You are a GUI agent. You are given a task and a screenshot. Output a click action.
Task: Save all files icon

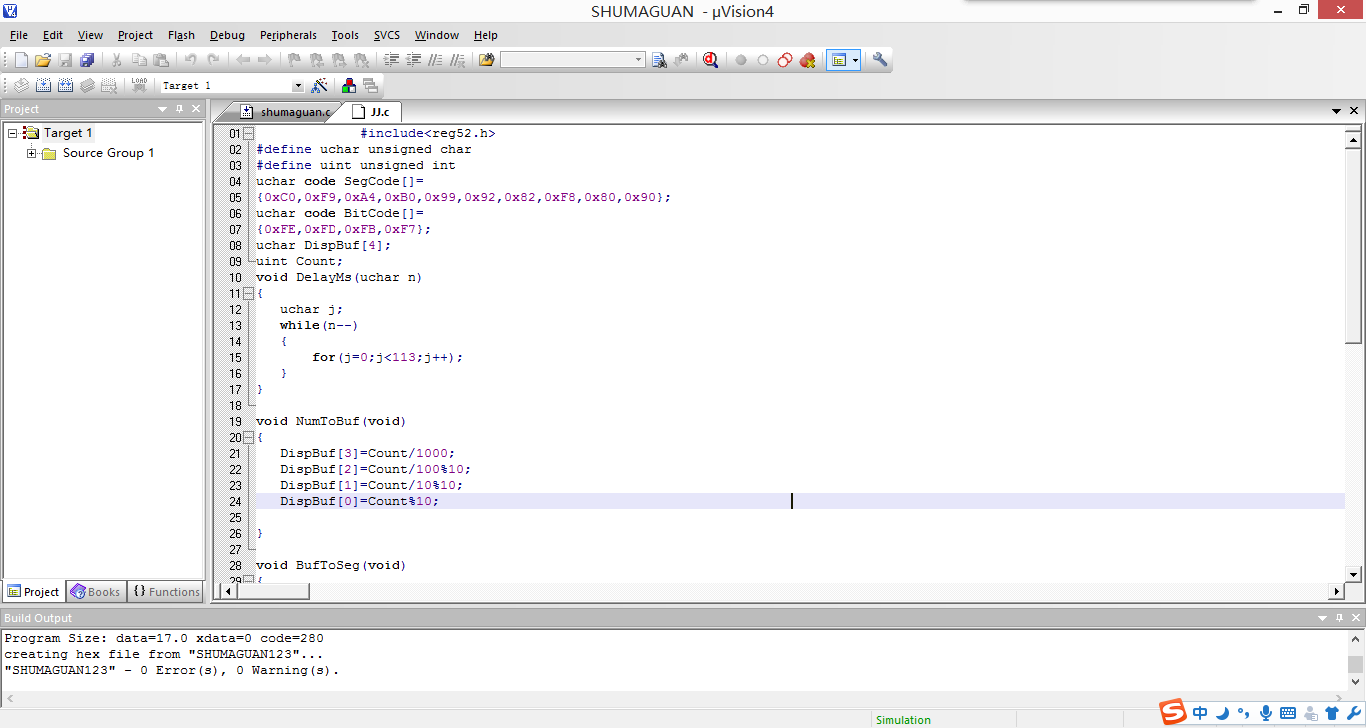87,60
